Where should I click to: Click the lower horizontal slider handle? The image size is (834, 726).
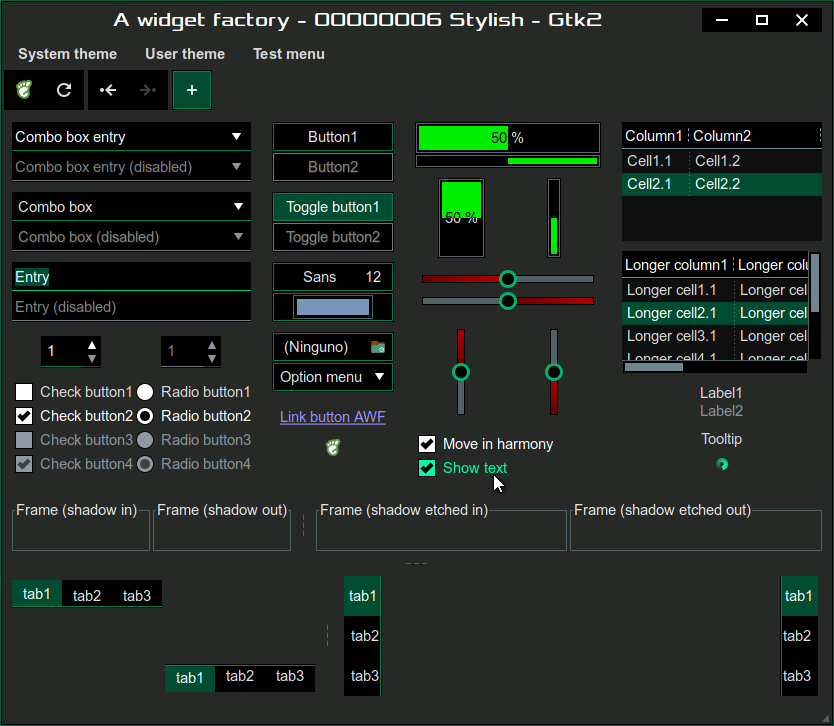(508, 301)
